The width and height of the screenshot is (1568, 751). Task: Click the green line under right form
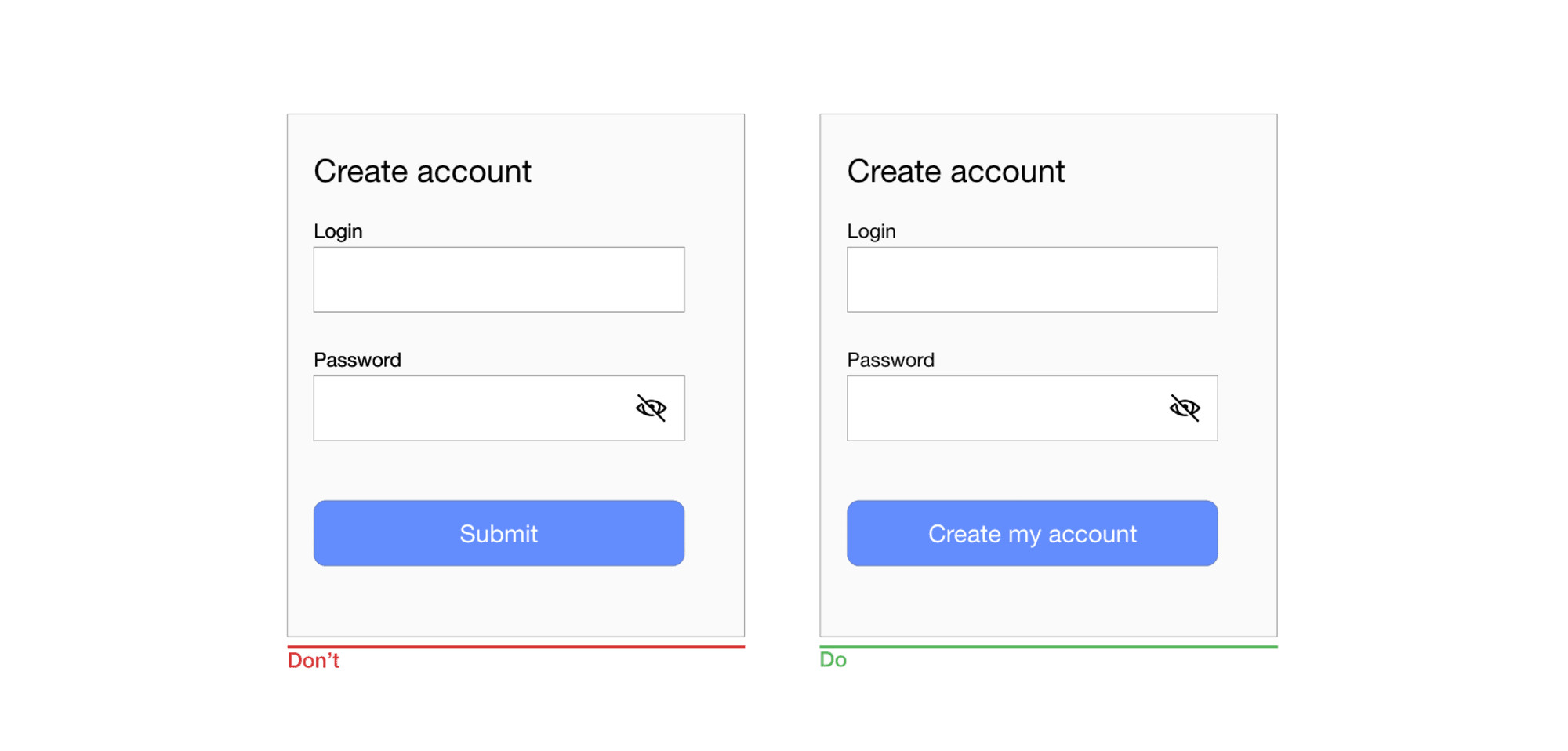1048,647
